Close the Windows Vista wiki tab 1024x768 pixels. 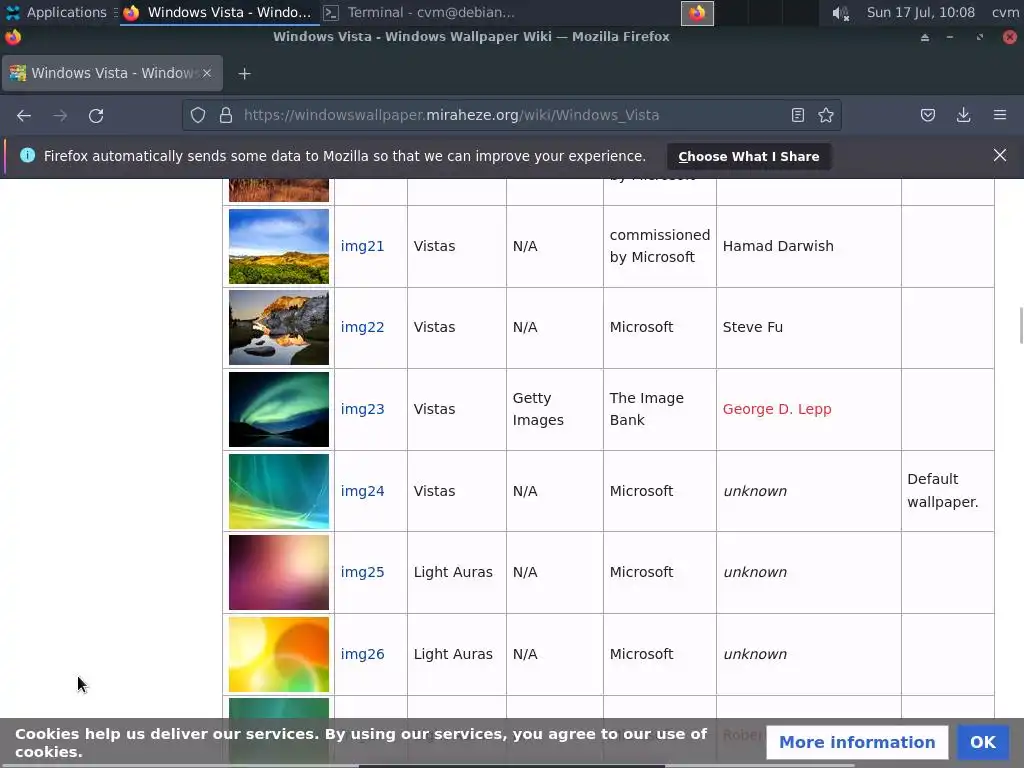coord(207,73)
